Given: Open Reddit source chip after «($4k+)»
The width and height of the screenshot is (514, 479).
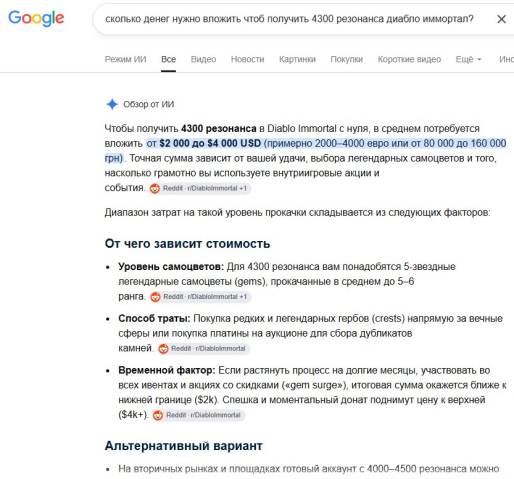Looking at the screenshot, I should [x=199, y=415].
